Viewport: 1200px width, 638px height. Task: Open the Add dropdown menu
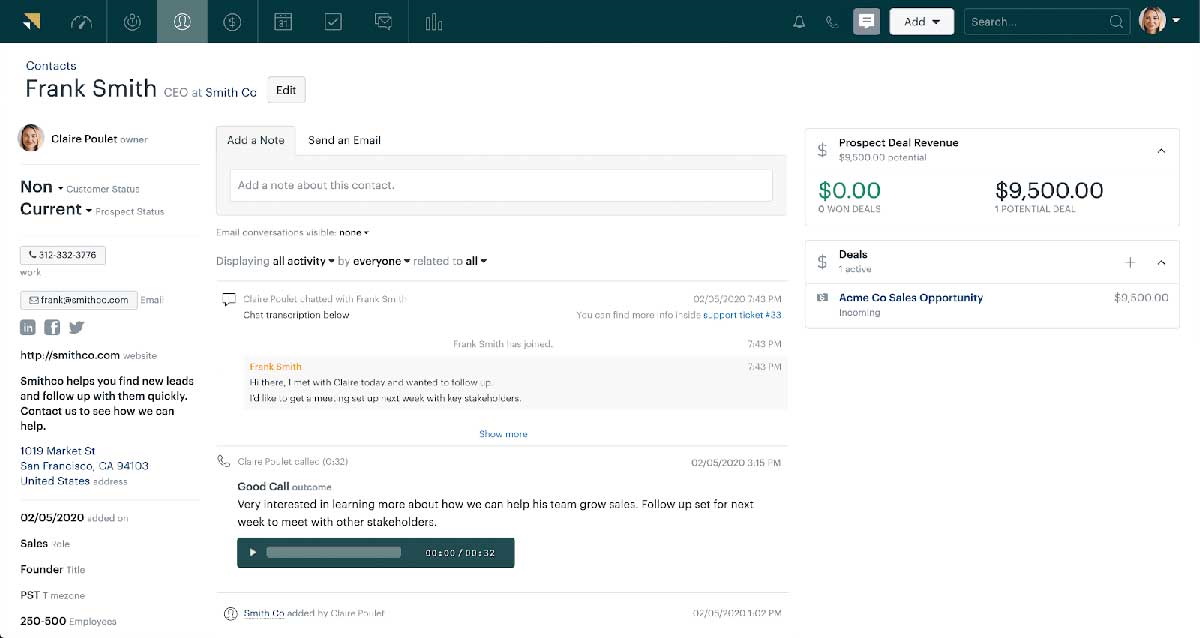921,21
